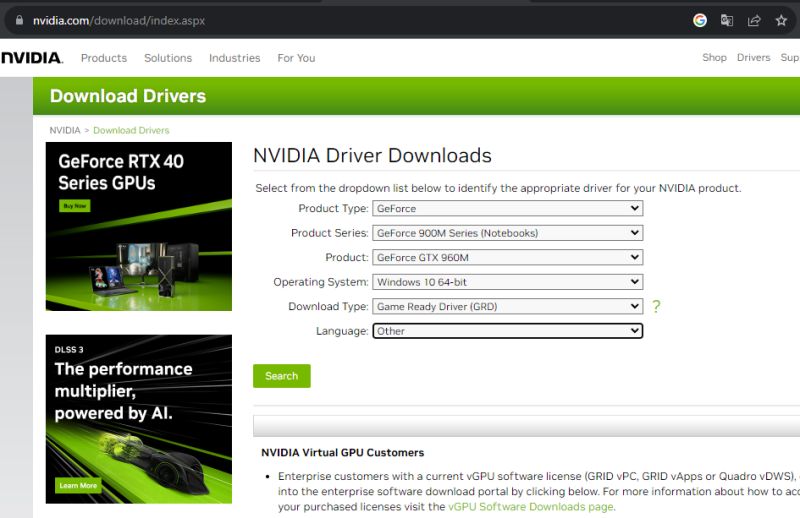Image resolution: width=800 pixels, height=518 pixels.
Task: Open the Product Series dropdown
Action: [x=508, y=233]
